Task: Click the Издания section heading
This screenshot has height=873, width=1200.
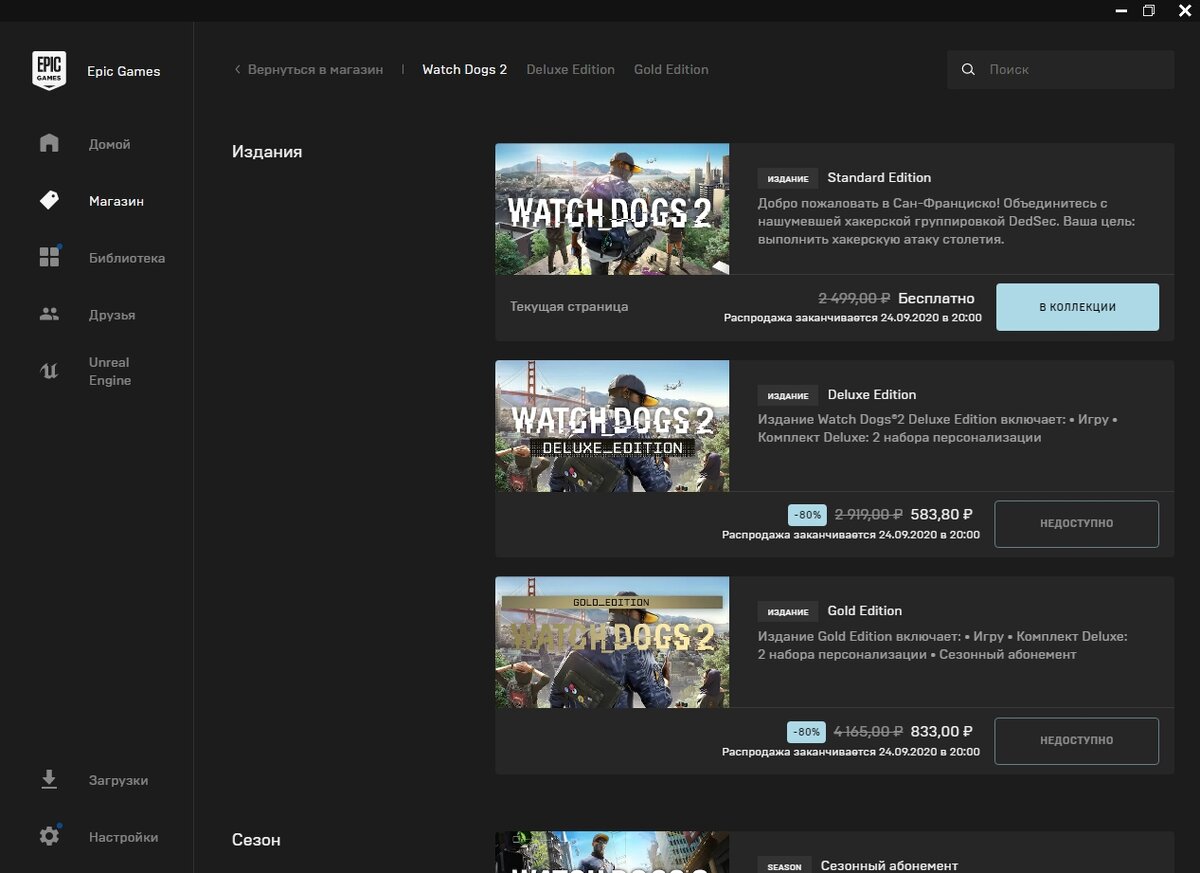Action: pyautogui.click(x=267, y=152)
